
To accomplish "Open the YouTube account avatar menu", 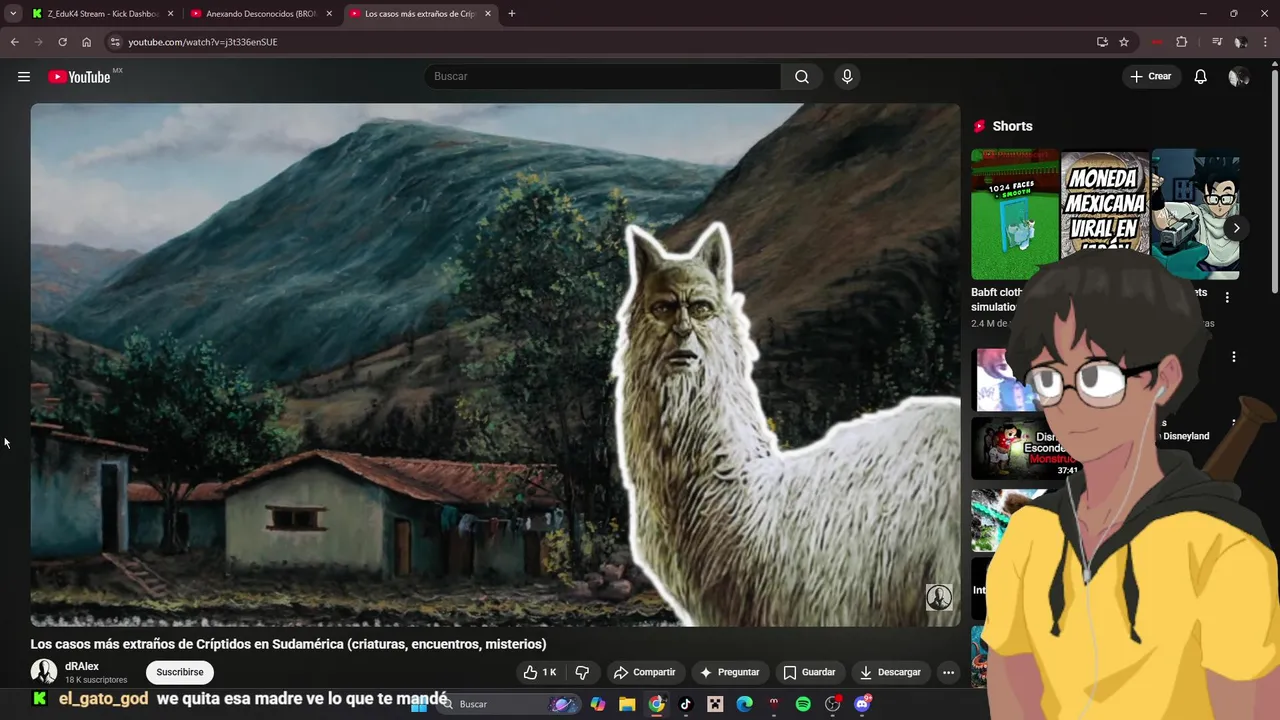I will coord(1238,77).
